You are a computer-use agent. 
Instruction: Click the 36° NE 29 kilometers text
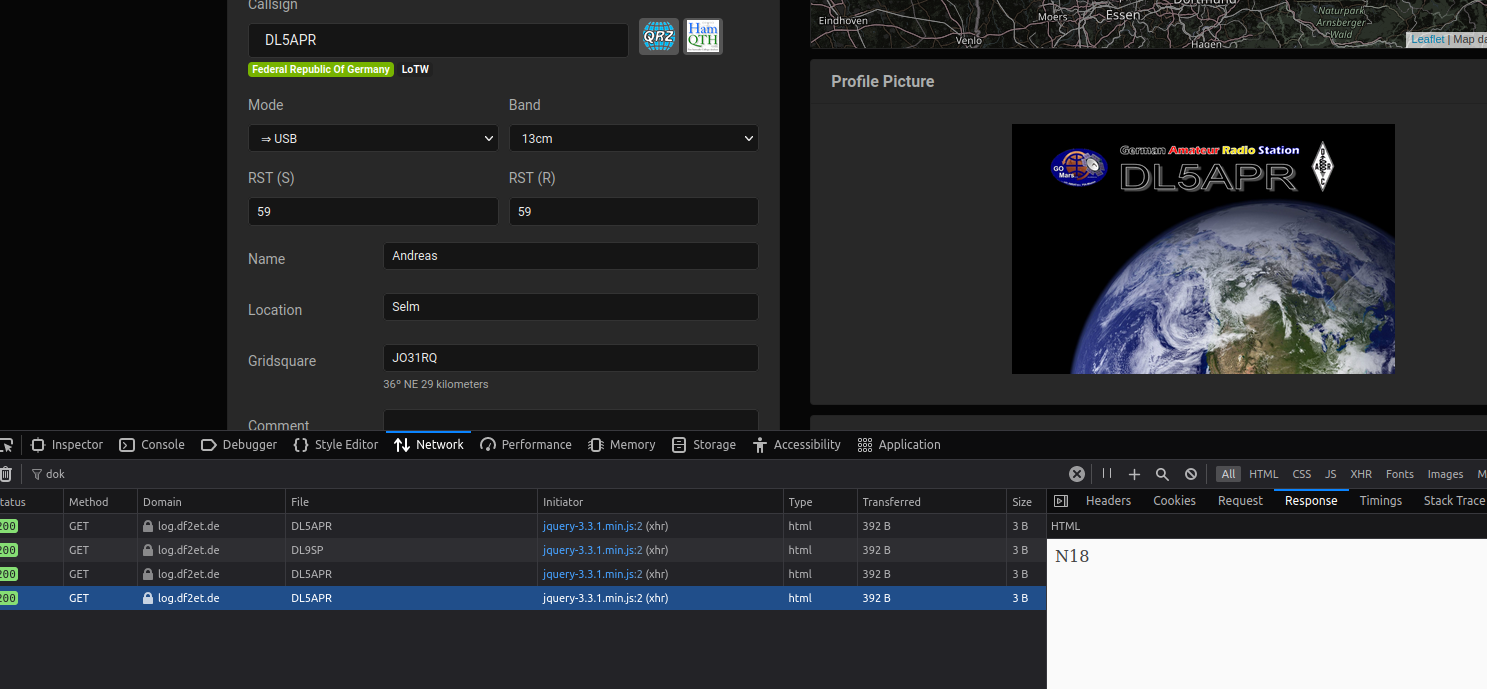(436, 384)
